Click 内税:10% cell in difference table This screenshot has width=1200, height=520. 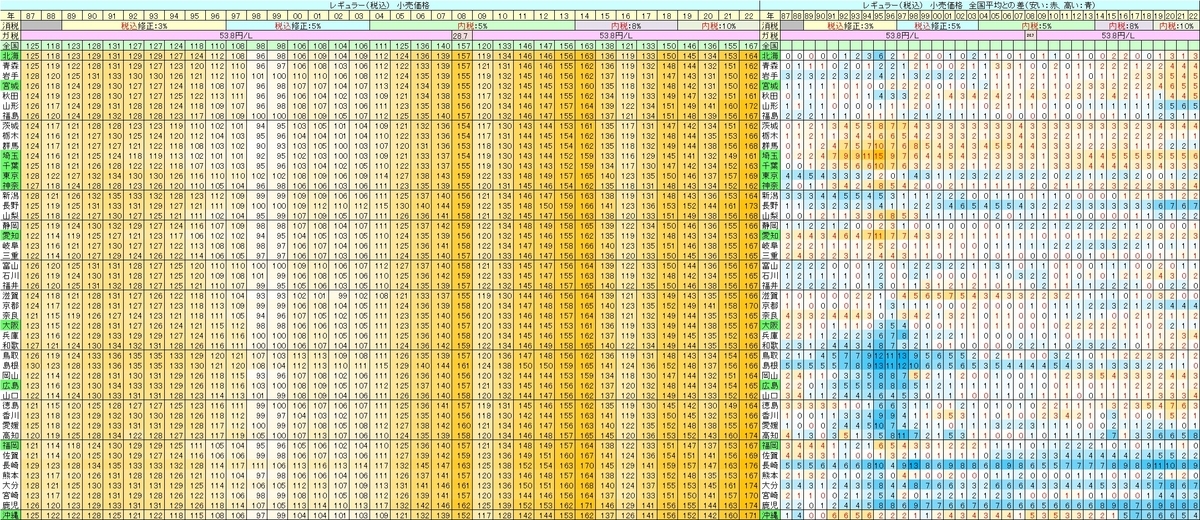point(1176,25)
